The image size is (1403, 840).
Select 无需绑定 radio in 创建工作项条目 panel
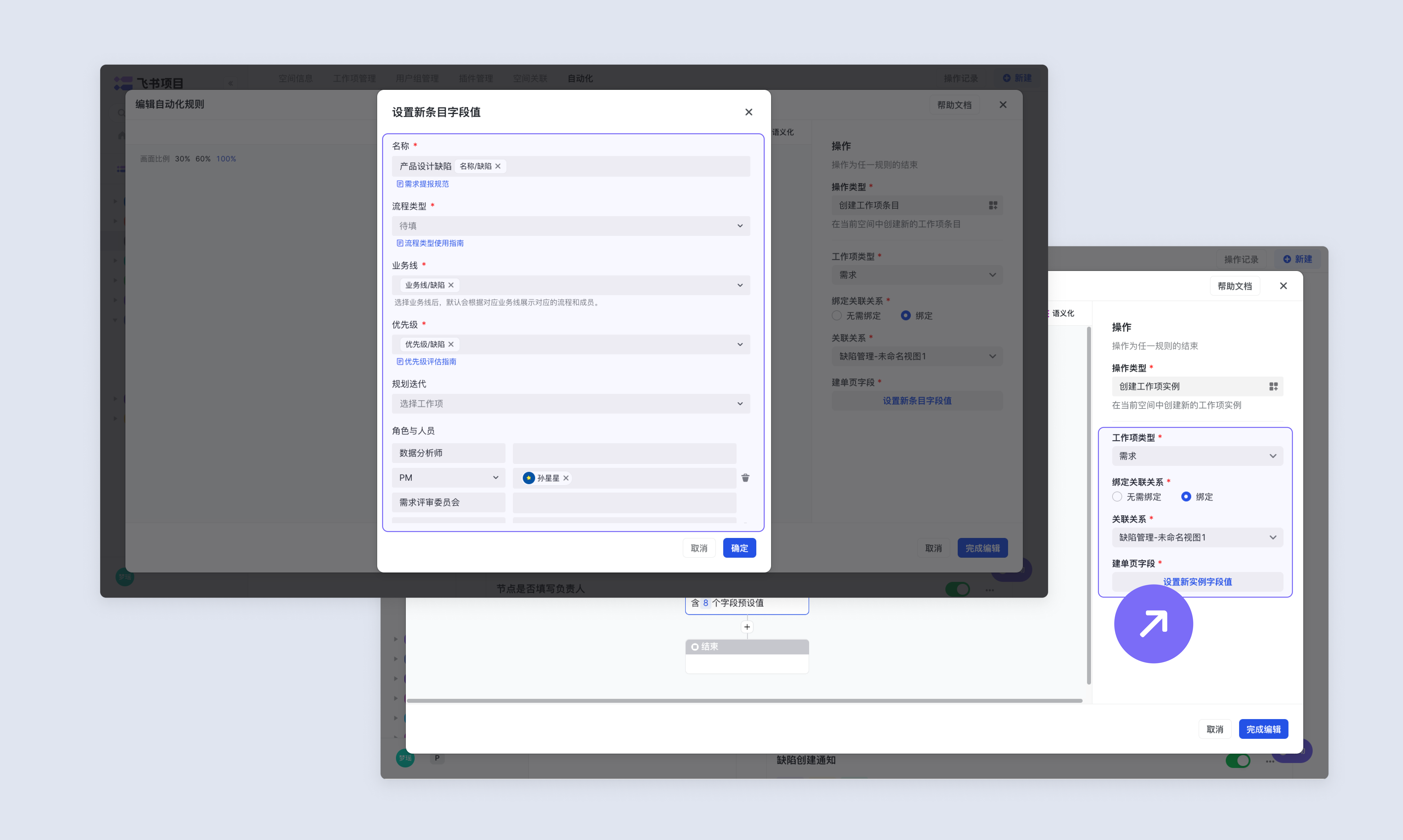pyautogui.click(x=836, y=315)
